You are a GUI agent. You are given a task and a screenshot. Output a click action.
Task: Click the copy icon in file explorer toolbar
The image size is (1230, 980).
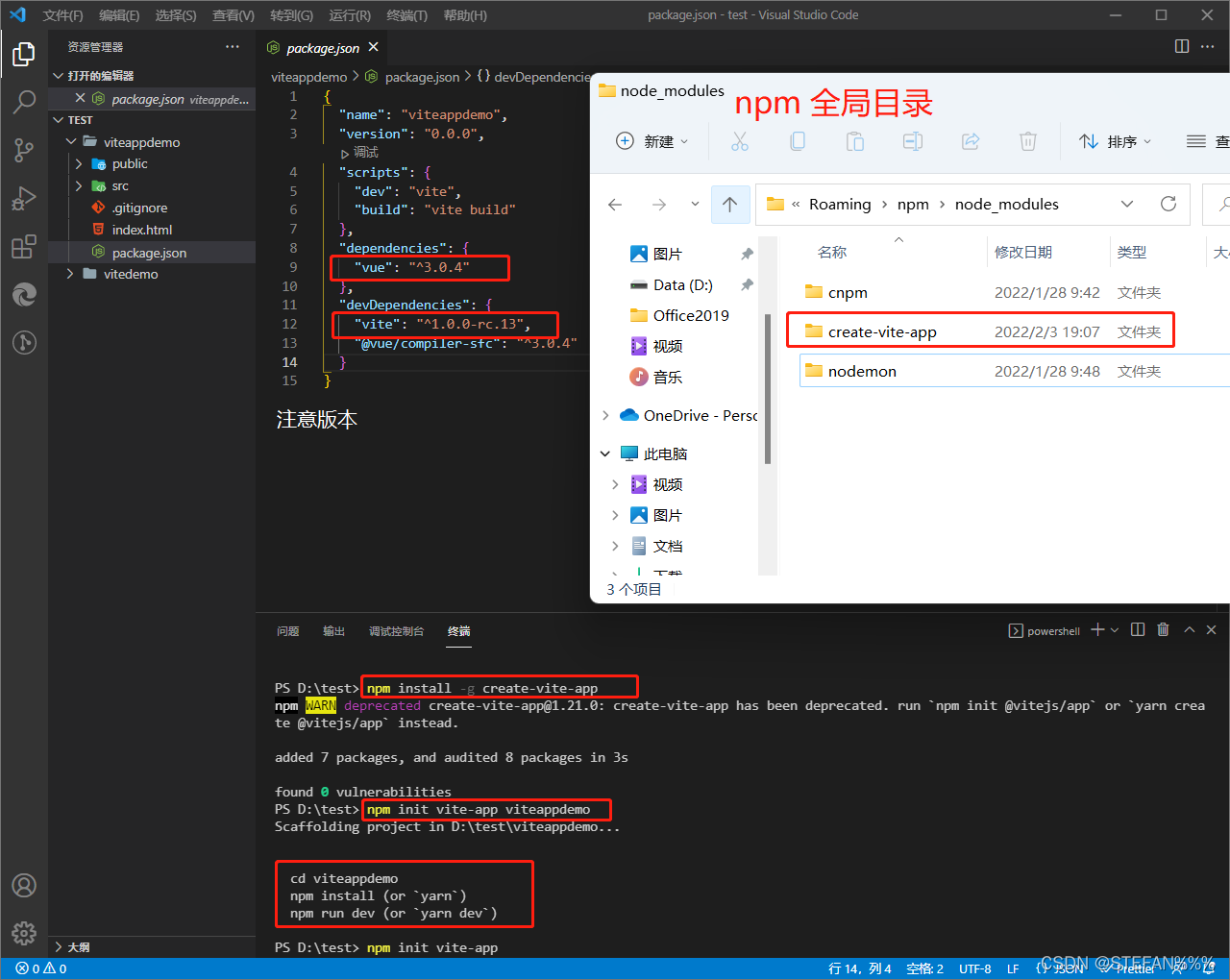798,141
